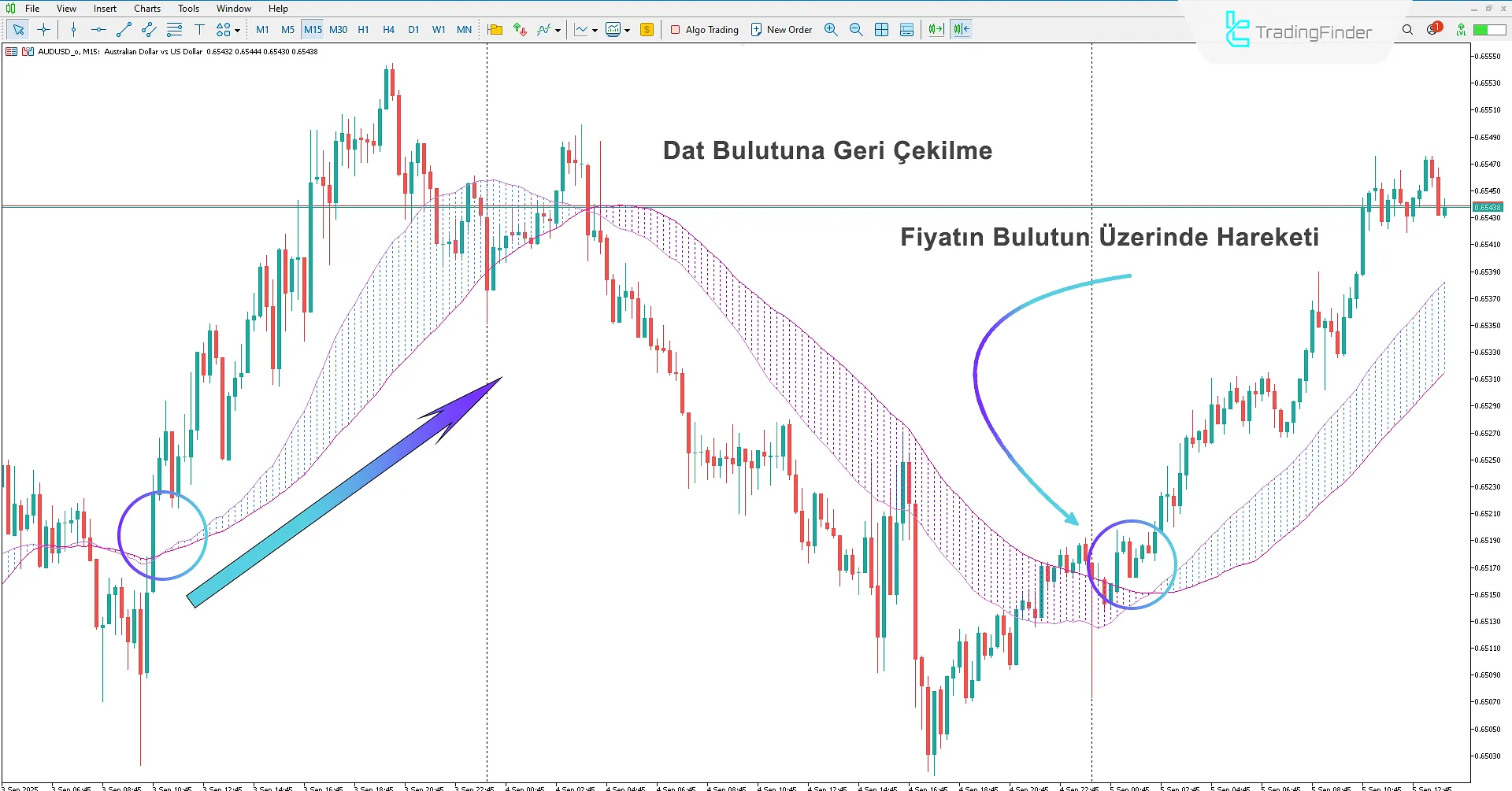Open the Charts menu
The image size is (1512, 791).
click(146, 8)
